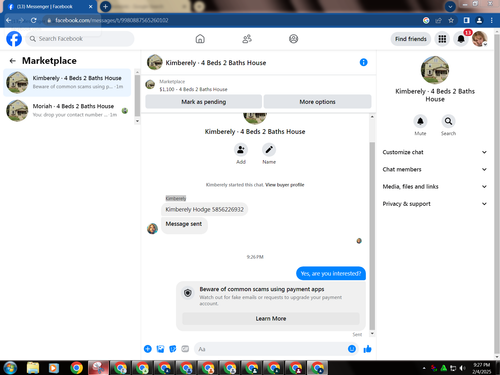Image resolution: width=500 pixels, height=375 pixels.
Task: Open the notifications bell with badge
Action: [x=461, y=39]
